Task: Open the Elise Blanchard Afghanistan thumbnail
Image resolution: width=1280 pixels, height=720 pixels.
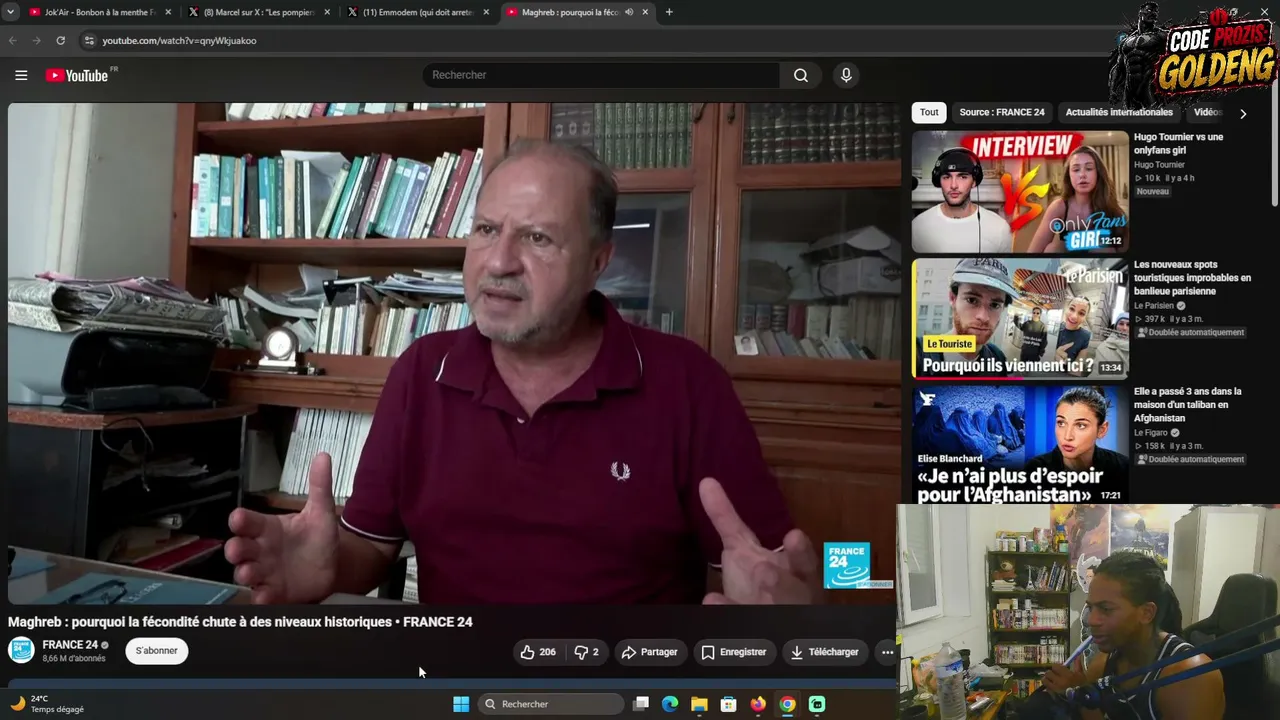Action: [x=1020, y=445]
